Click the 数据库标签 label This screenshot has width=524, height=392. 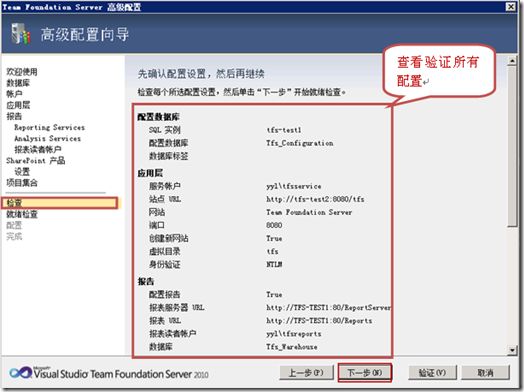click(168, 156)
